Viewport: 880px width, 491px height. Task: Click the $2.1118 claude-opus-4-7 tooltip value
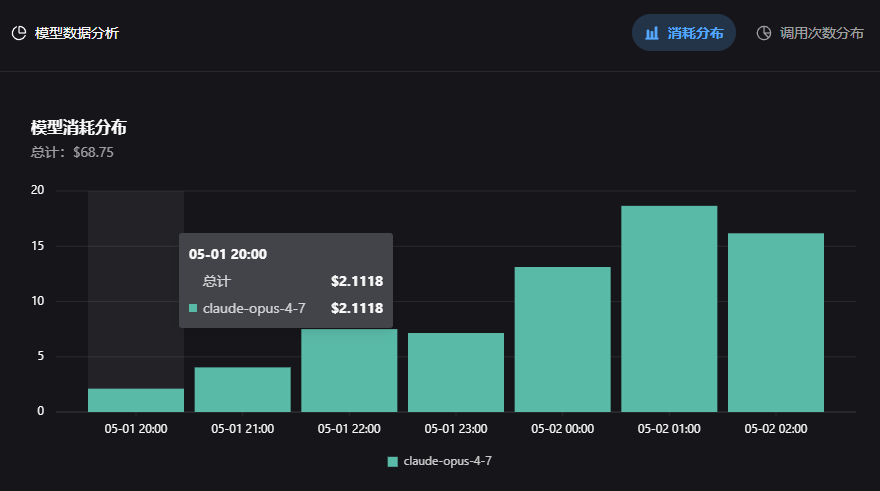pos(357,308)
